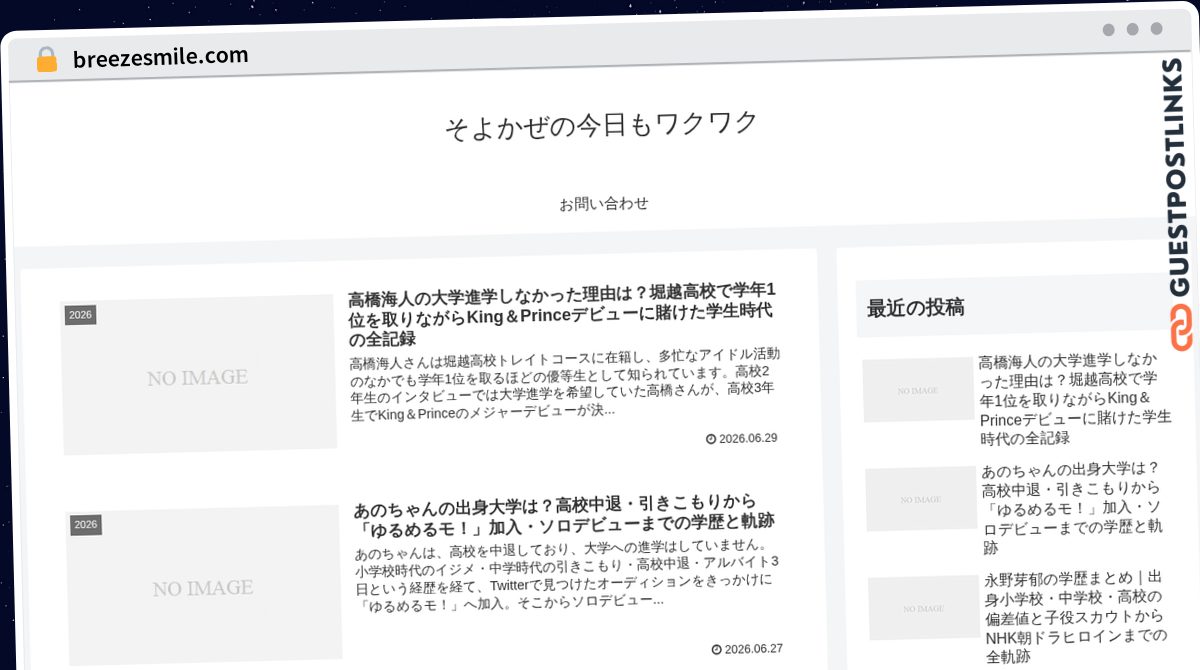The height and width of the screenshot is (670, 1200).
Task: Click the breezesmile.com address text
Action: click(160, 57)
